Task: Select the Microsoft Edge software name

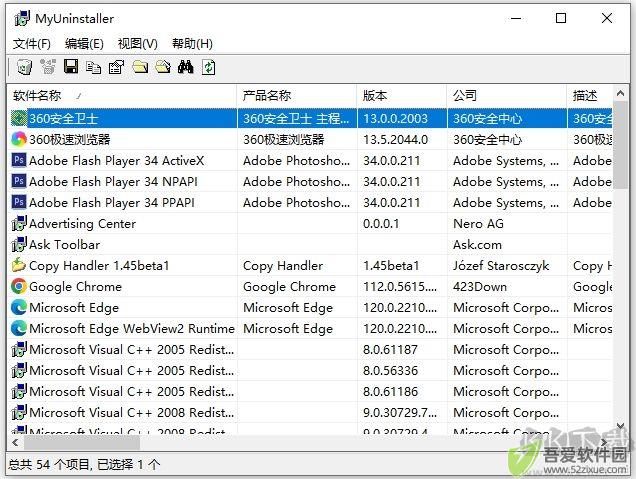Action: tap(74, 308)
